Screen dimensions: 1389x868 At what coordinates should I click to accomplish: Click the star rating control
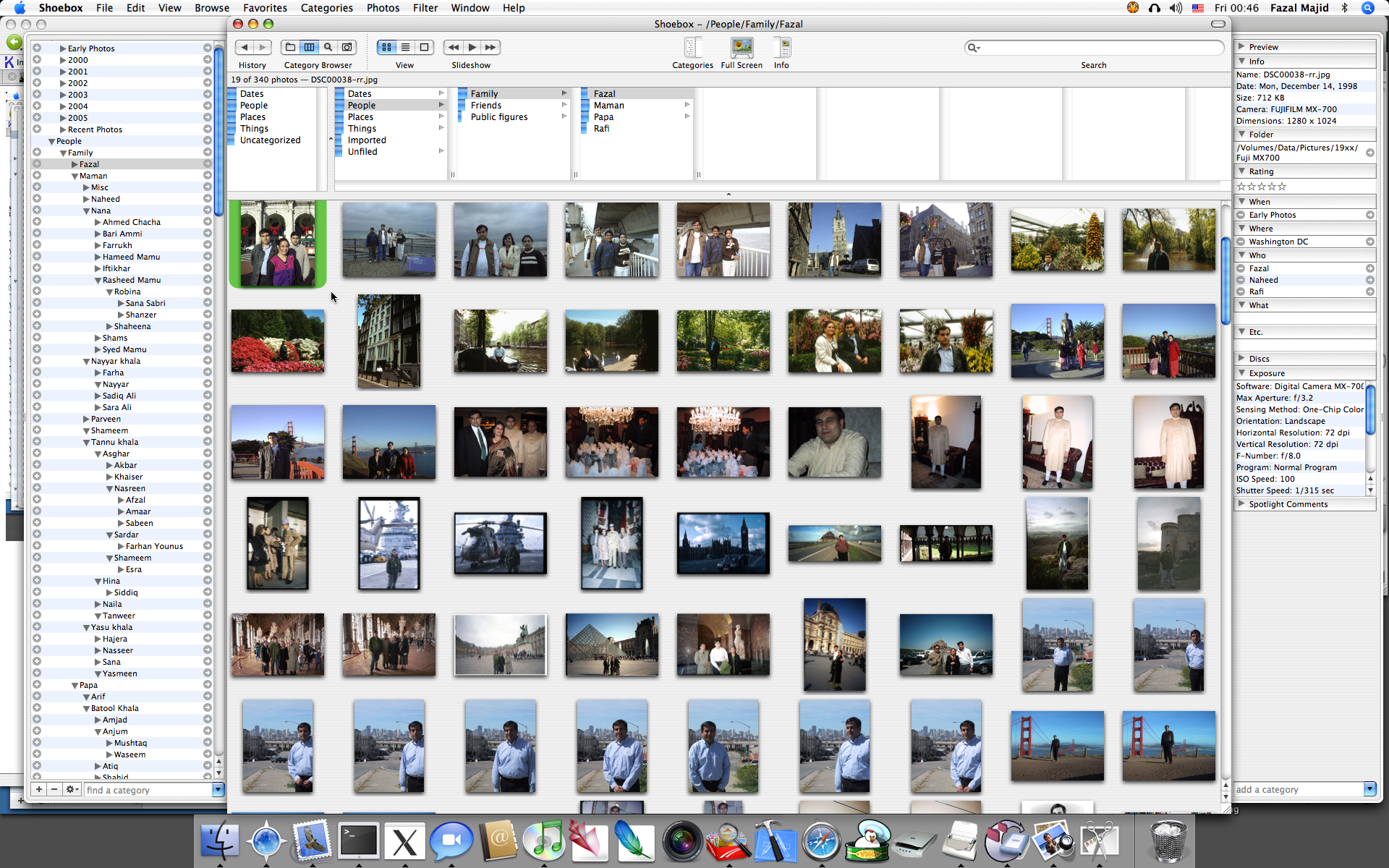pos(1261,187)
